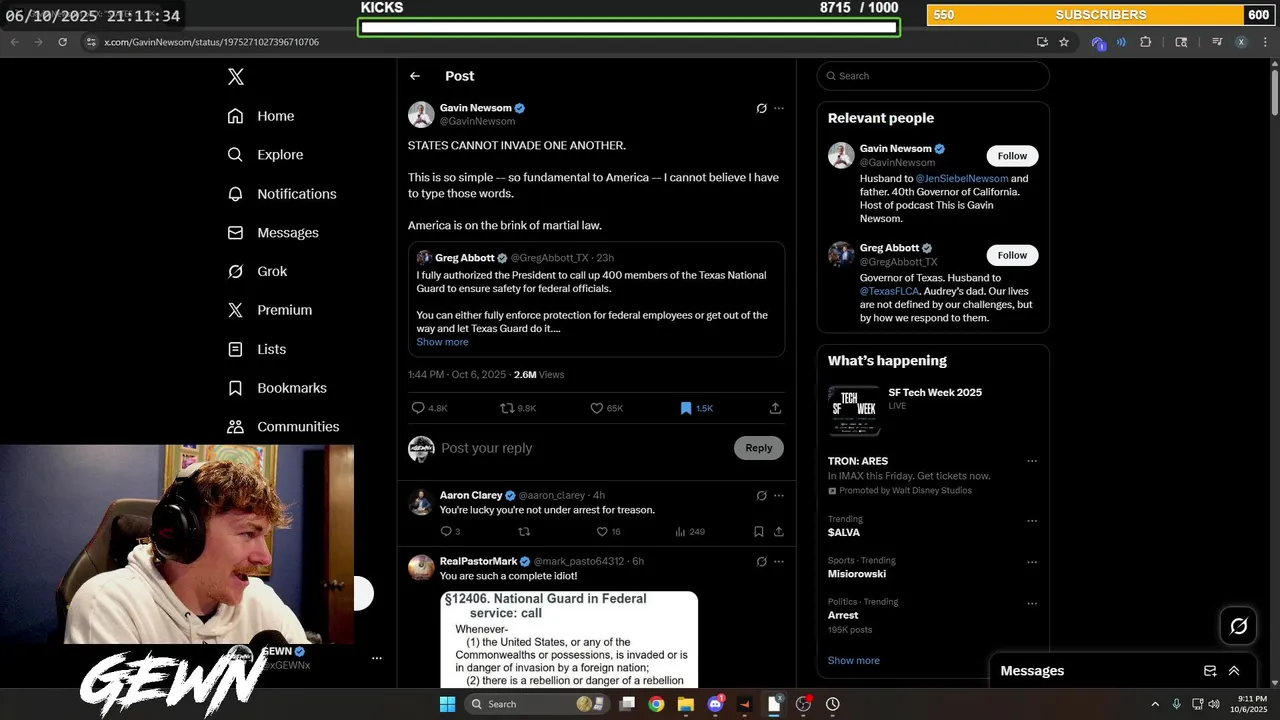Open Discord from the taskbar
Screen dimensions: 1280x720
[715, 704]
